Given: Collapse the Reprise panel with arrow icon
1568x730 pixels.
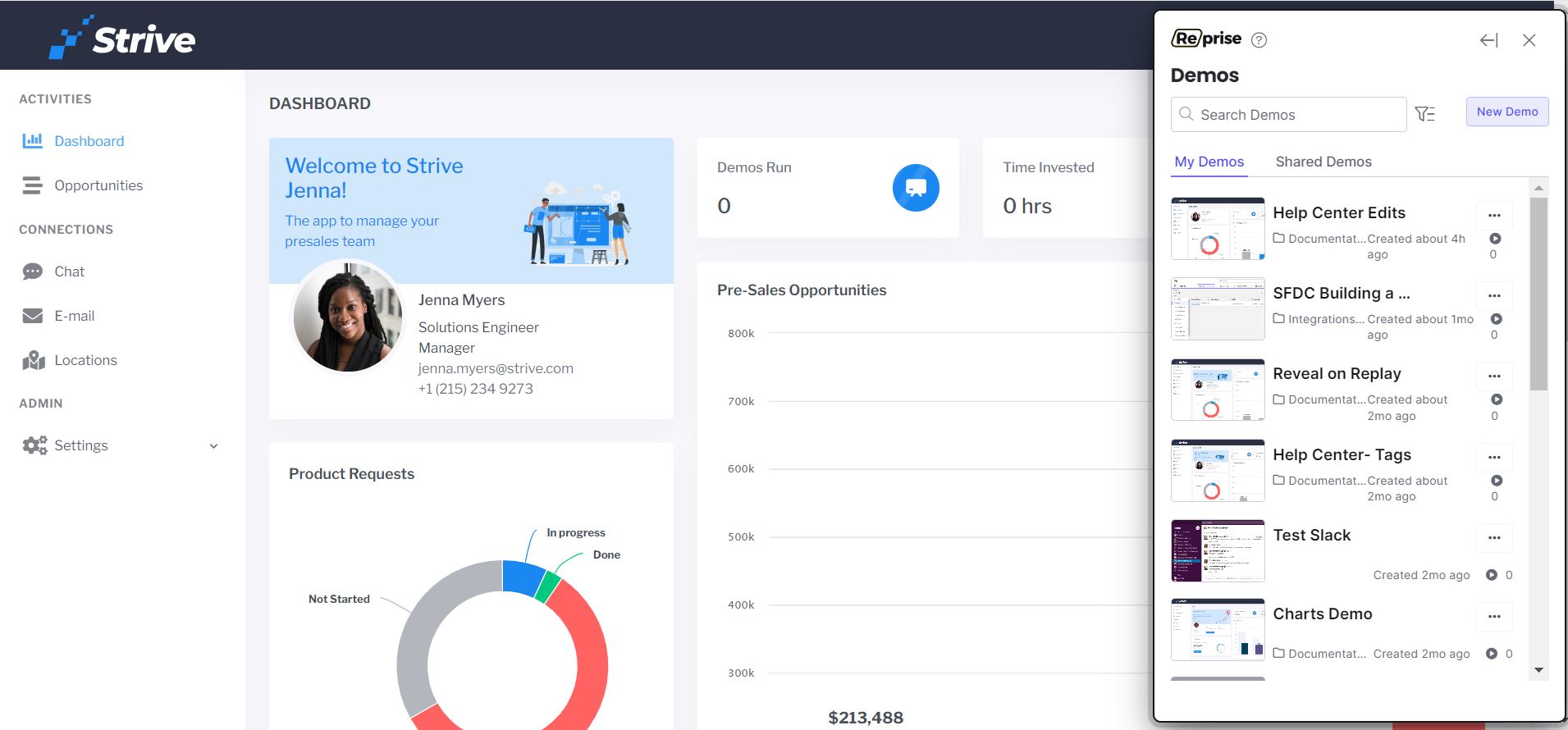Looking at the screenshot, I should [1489, 40].
